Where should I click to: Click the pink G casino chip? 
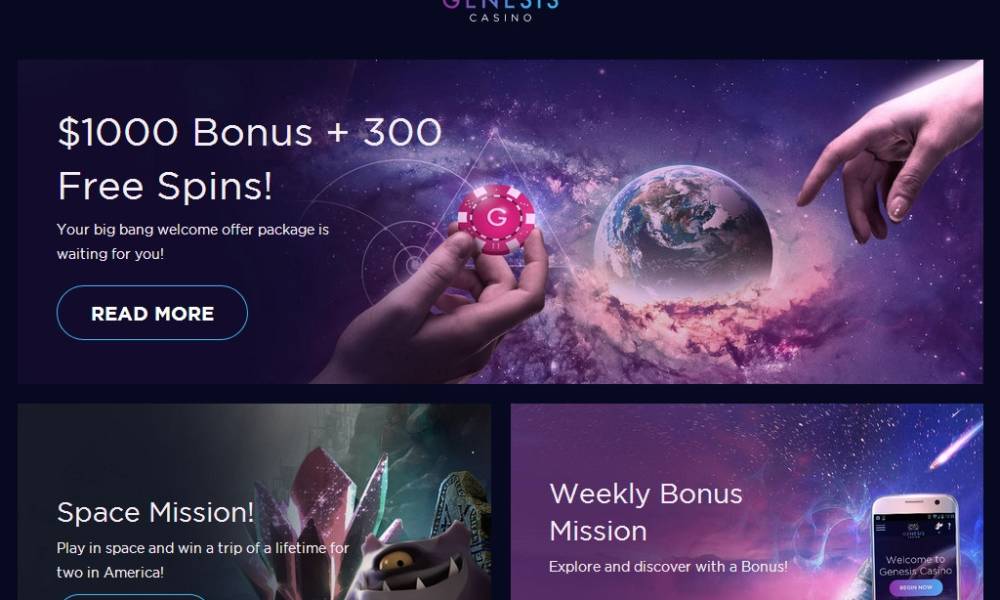pyautogui.click(x=496, y=219)
